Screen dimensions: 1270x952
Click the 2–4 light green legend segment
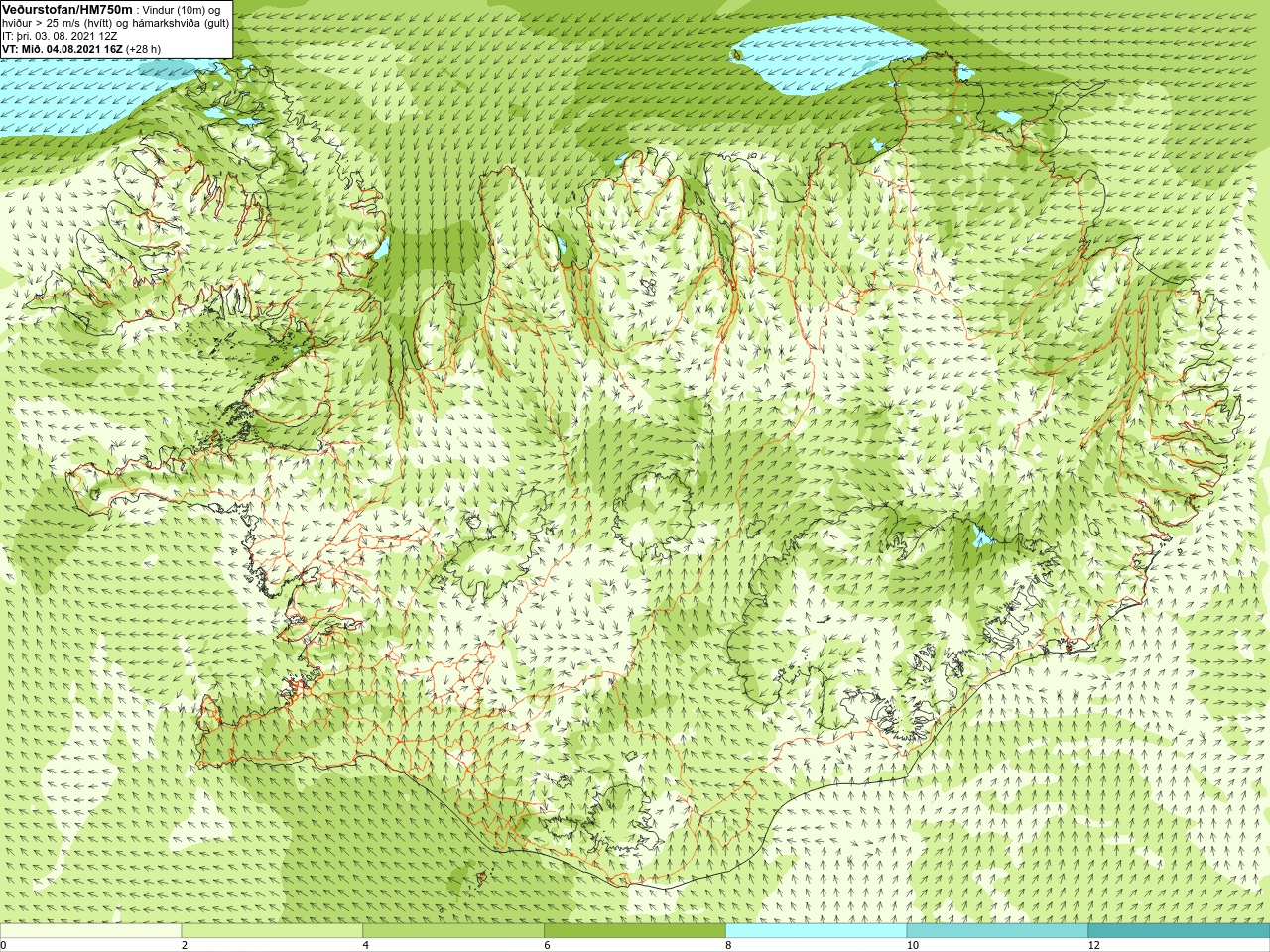(272, 931)
